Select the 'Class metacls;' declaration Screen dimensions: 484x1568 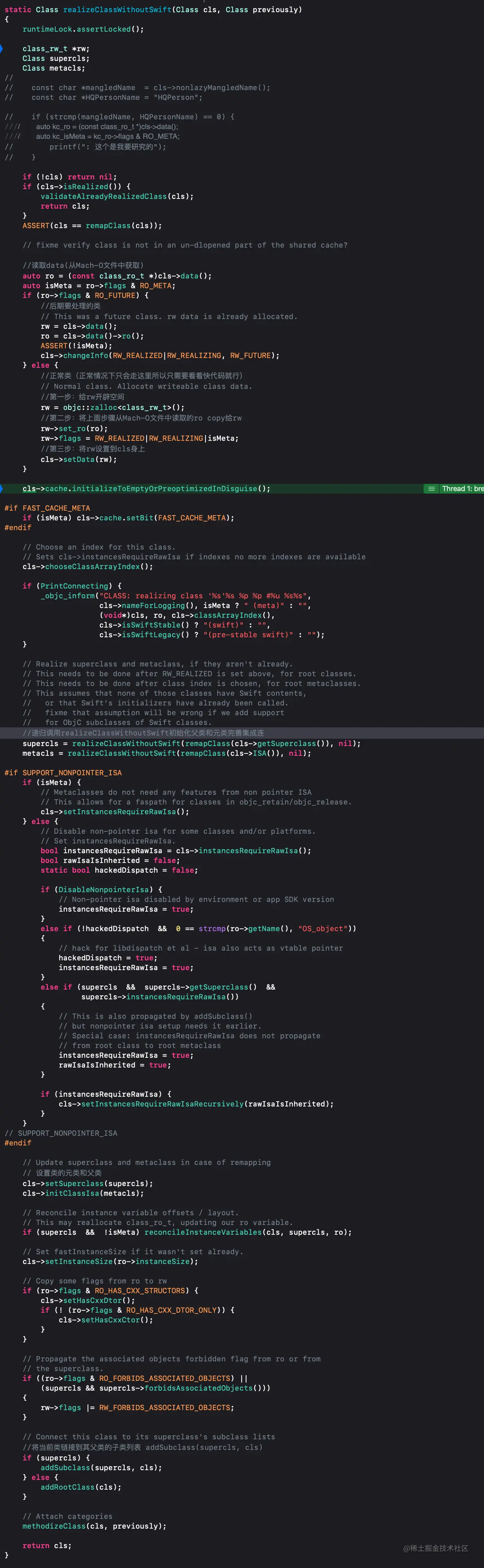(x=54, y=68)
